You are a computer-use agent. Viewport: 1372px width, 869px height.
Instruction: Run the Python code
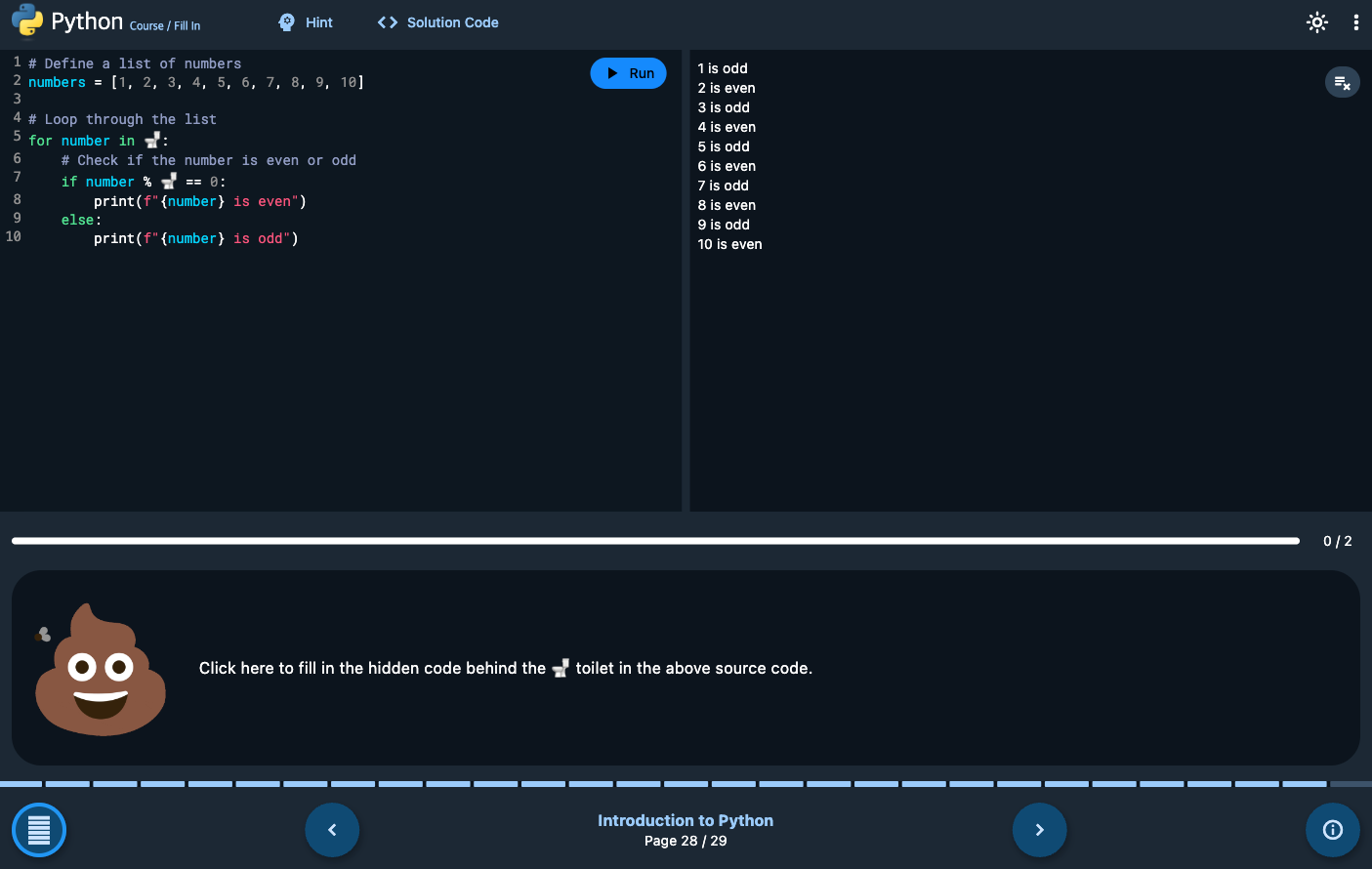coord(628,73)
